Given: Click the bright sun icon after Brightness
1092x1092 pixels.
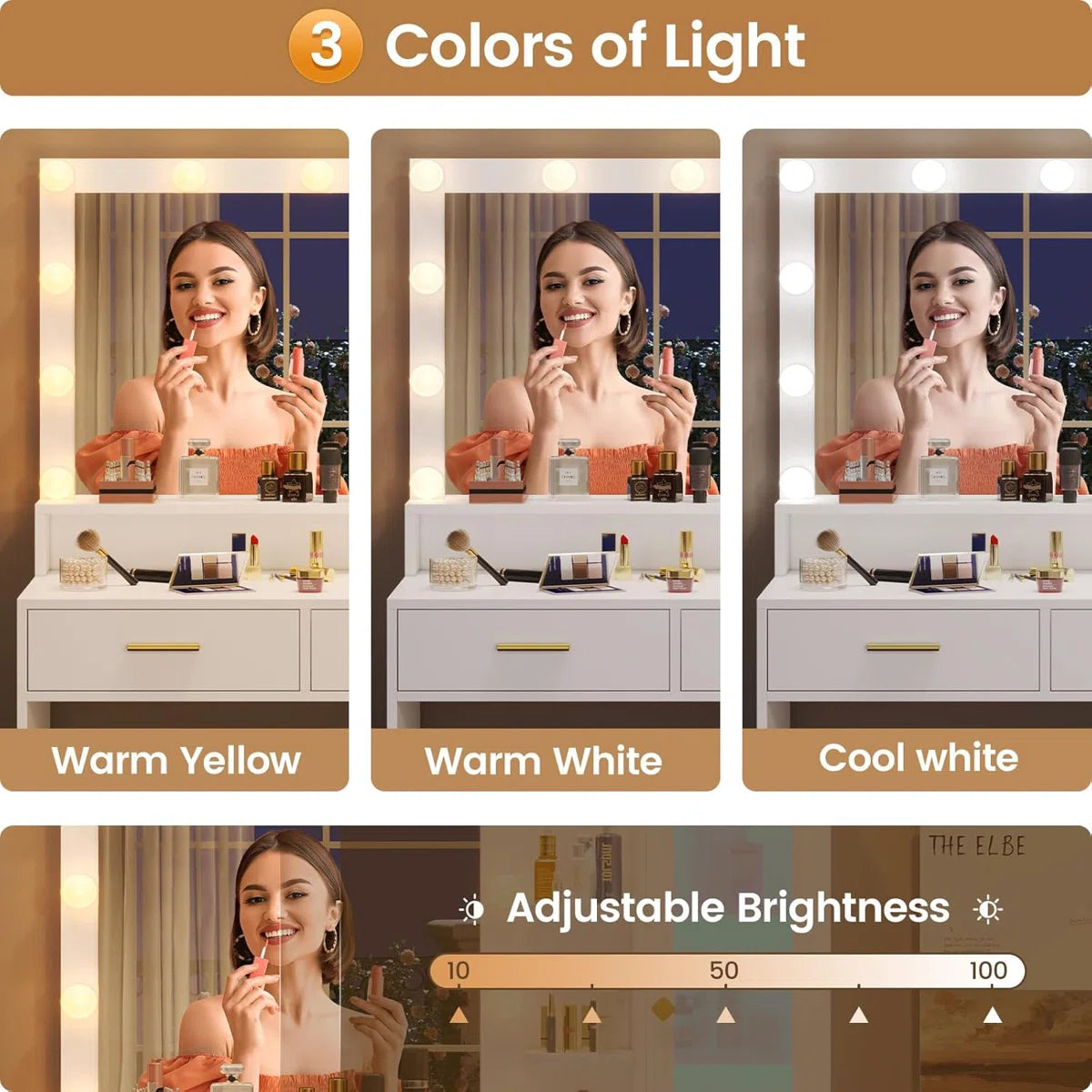Looking at the screenshot, I should point(987,909).
